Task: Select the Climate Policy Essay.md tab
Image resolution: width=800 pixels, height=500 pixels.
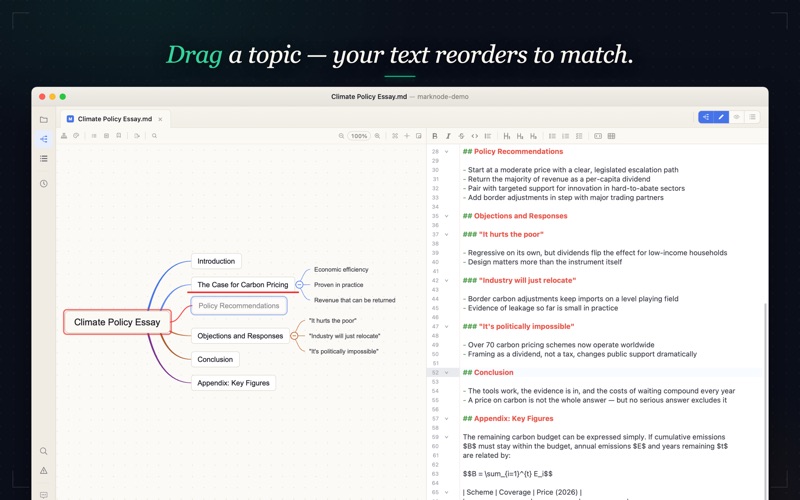Action: pos(115,119)
